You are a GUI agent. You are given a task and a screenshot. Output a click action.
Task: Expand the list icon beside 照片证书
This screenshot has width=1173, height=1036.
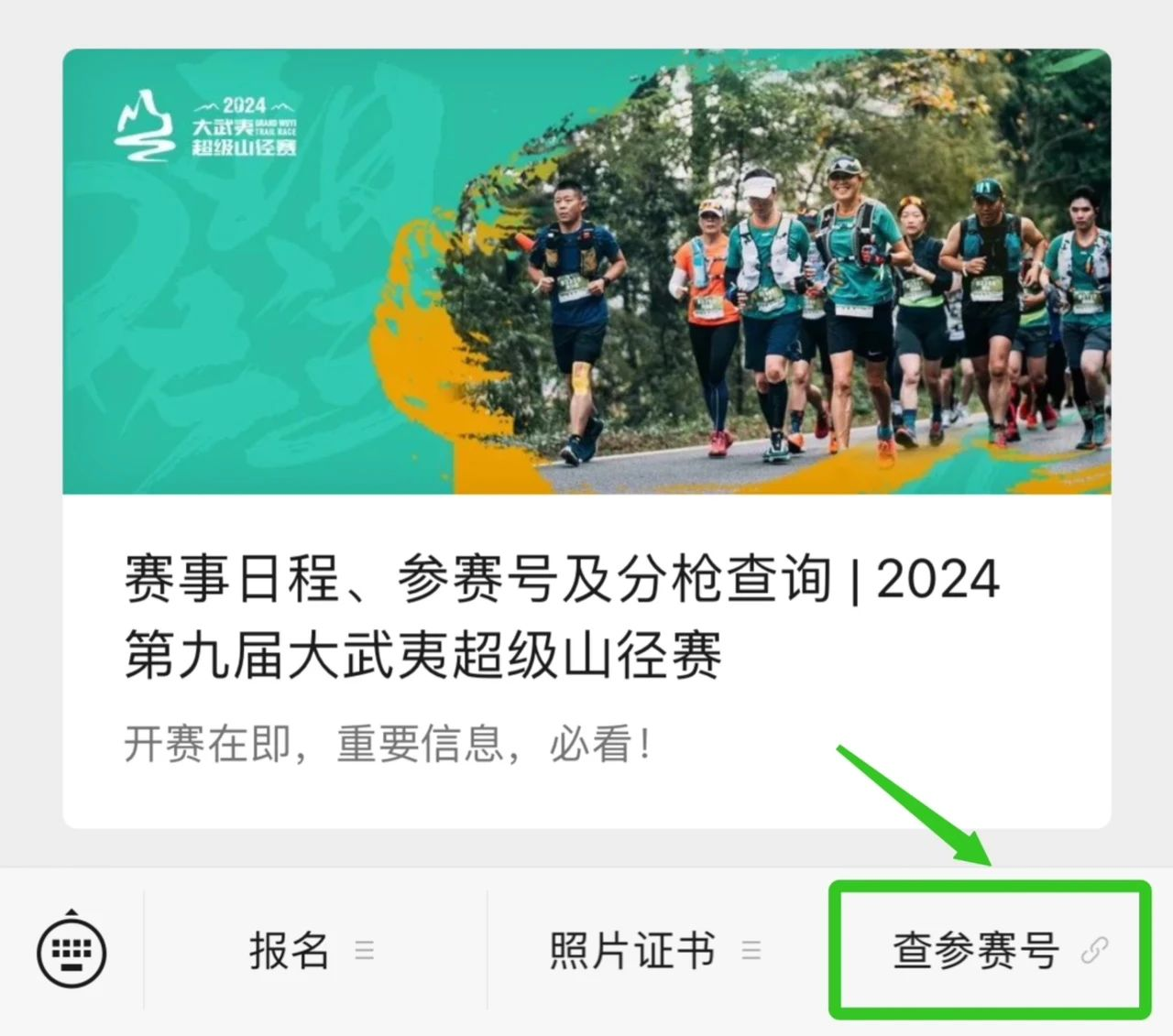pyautogui.click(x=751, y=951)
